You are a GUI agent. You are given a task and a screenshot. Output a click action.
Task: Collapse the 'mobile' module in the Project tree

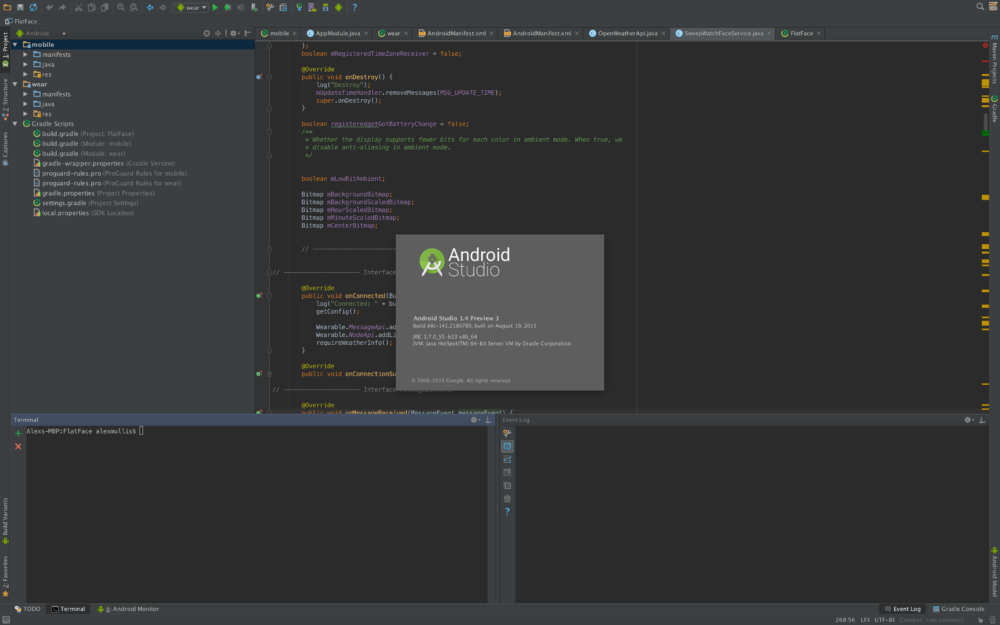pyautogui.click(x=16, y=44)
